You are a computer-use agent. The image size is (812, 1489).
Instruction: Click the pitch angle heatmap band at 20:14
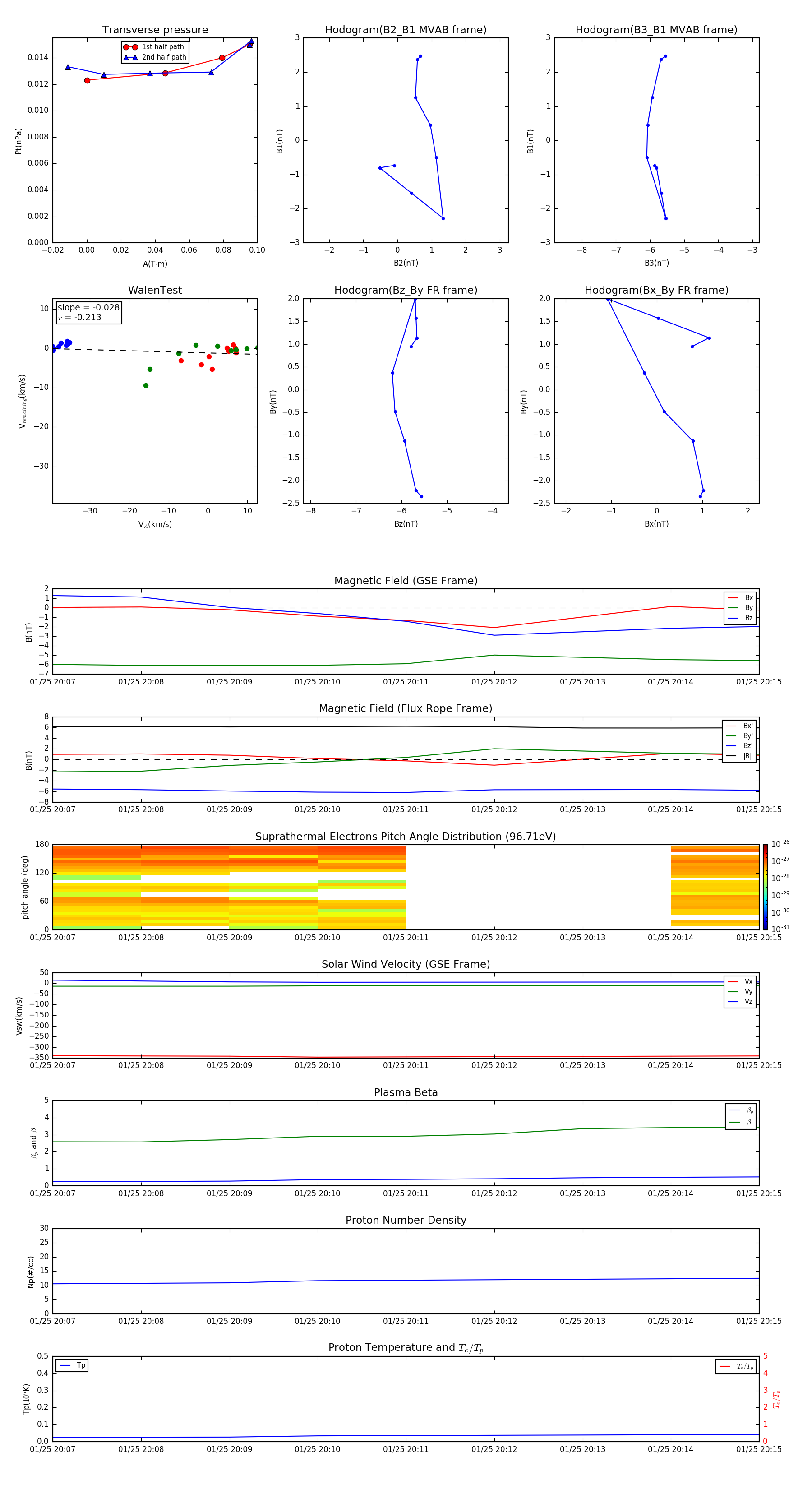[715, 887]
